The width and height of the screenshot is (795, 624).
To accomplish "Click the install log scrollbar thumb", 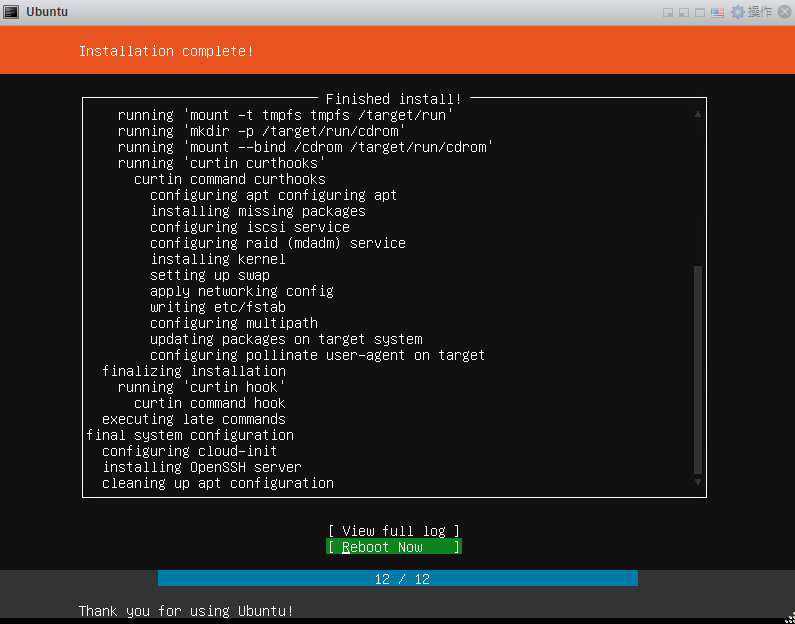I will coord(698,370).
